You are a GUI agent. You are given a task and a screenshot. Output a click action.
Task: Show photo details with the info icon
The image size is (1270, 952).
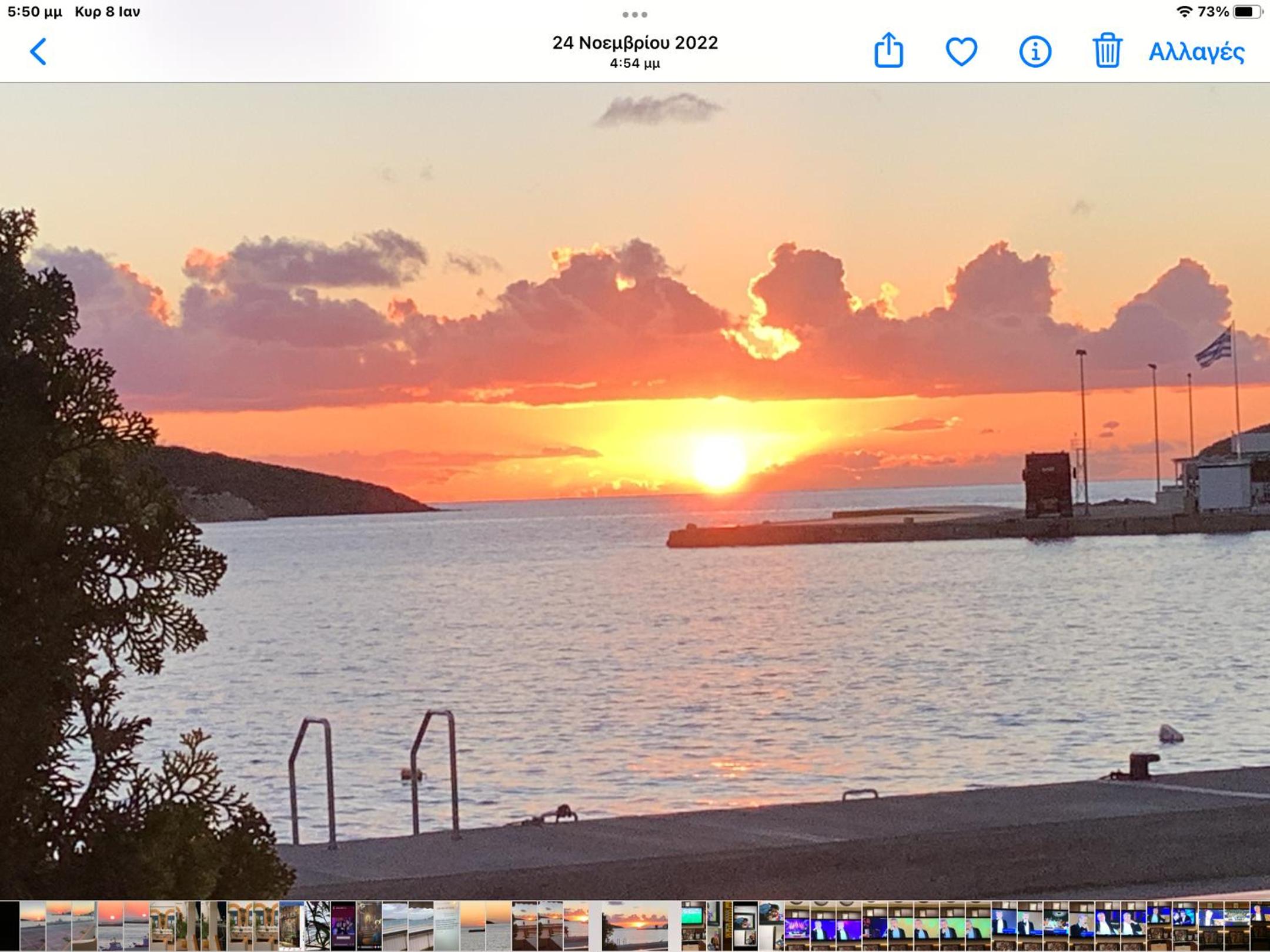pos(1035,52)
